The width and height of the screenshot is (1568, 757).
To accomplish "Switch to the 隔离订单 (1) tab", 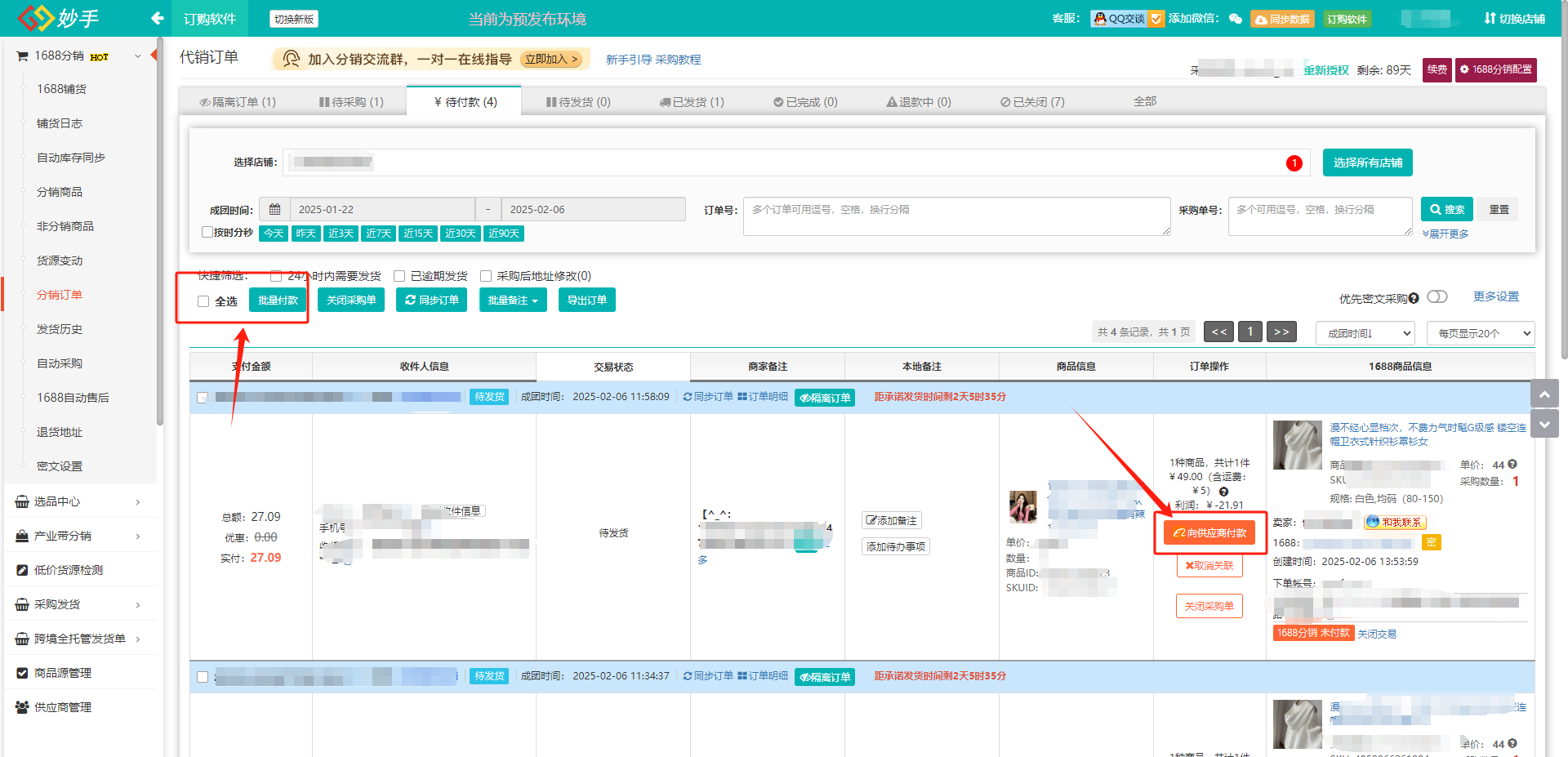I will [238, 102].
